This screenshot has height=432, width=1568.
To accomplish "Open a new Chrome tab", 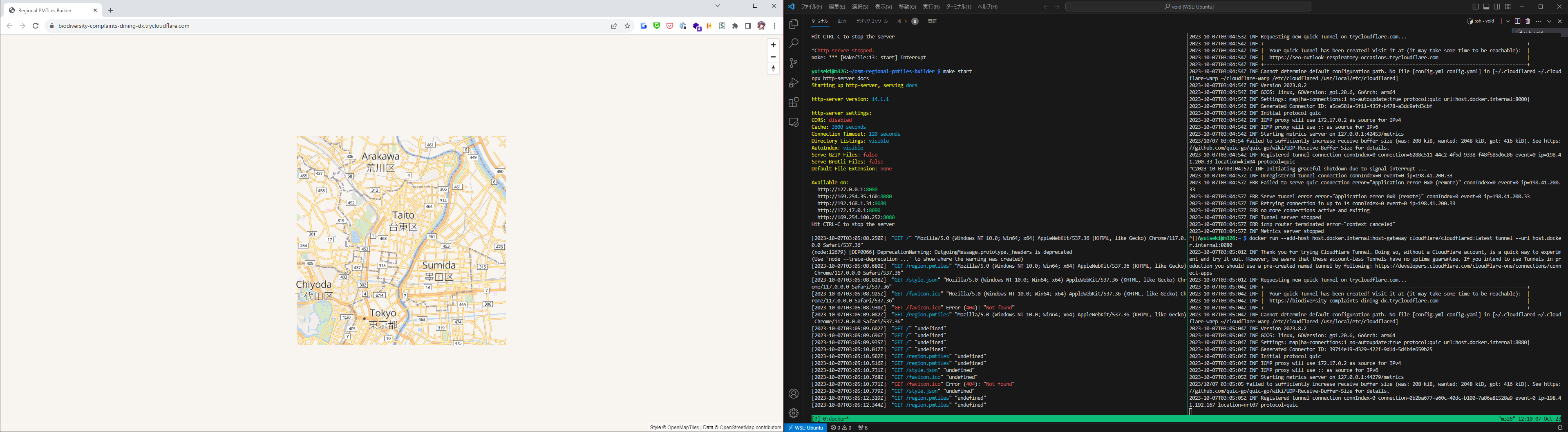I will [110, 10].
